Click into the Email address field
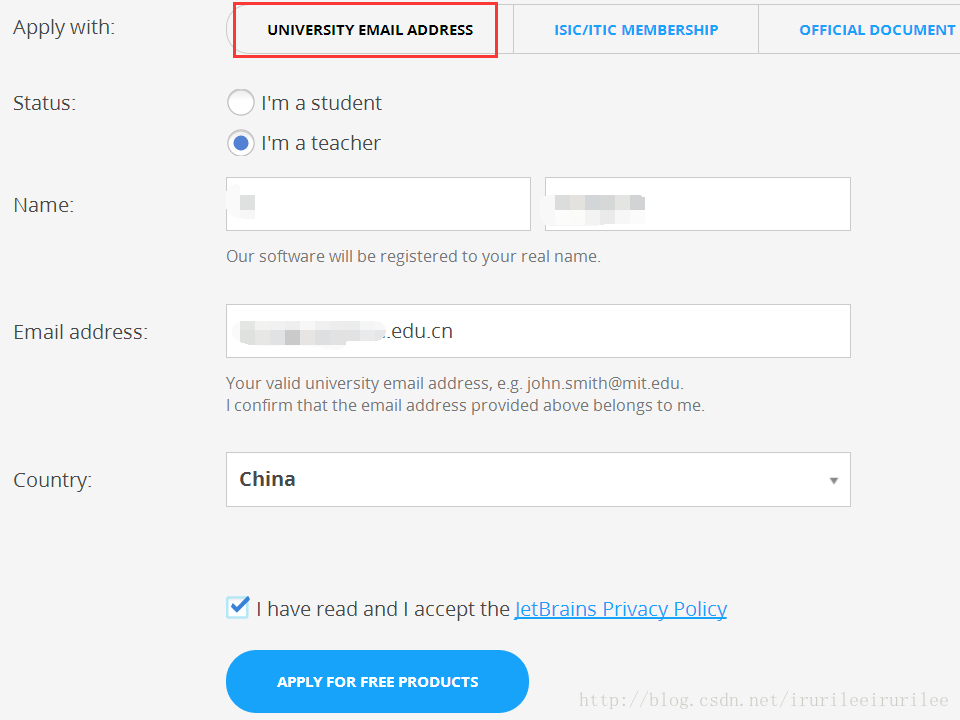This screenshot has height=720, width=960. 538,331
